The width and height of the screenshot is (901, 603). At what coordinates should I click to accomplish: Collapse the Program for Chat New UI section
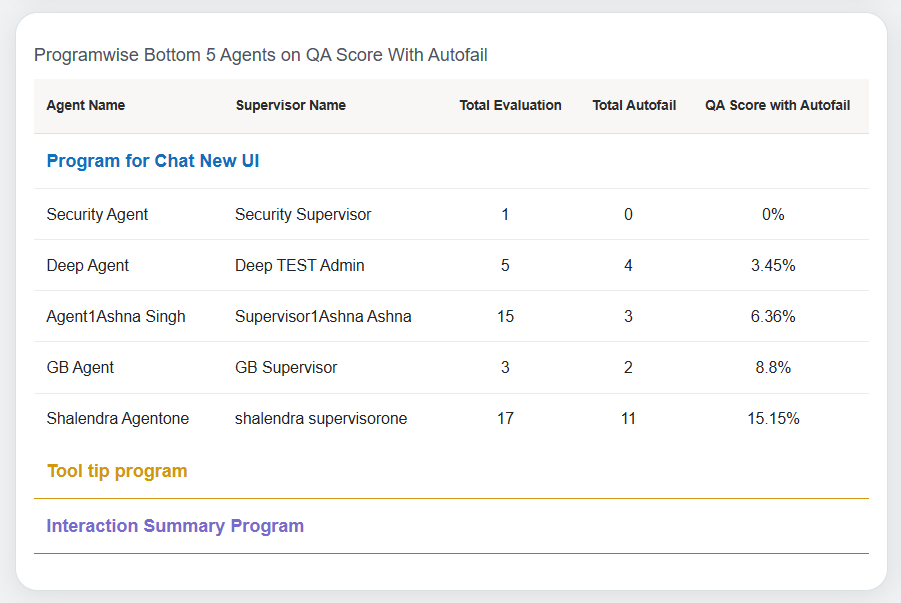[153, 161]
